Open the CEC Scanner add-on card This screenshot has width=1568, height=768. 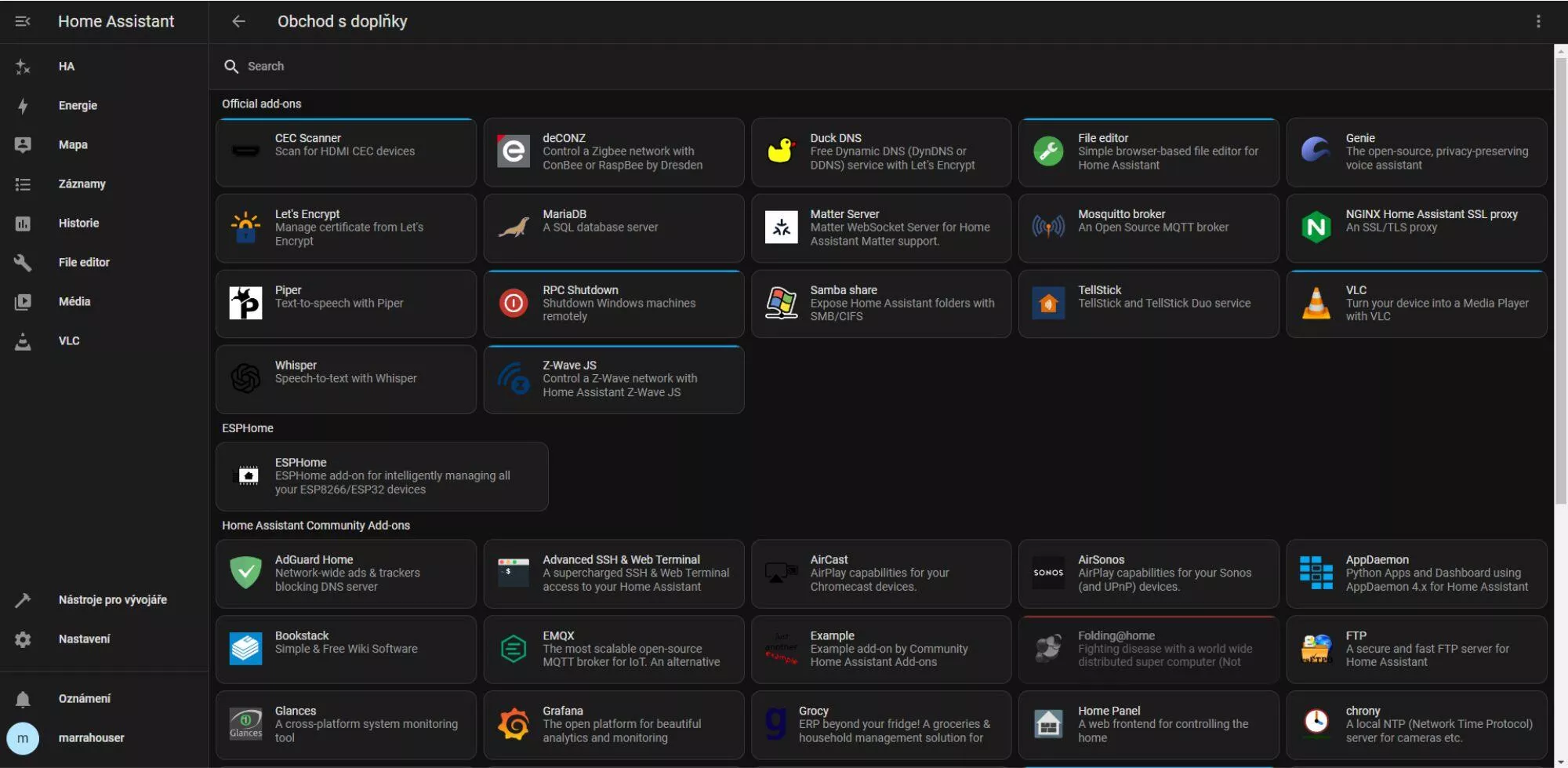coord(346,152)
